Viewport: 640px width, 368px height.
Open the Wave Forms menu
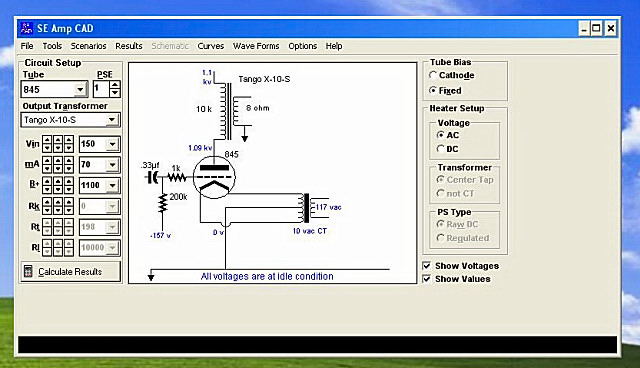coord(256,46)
